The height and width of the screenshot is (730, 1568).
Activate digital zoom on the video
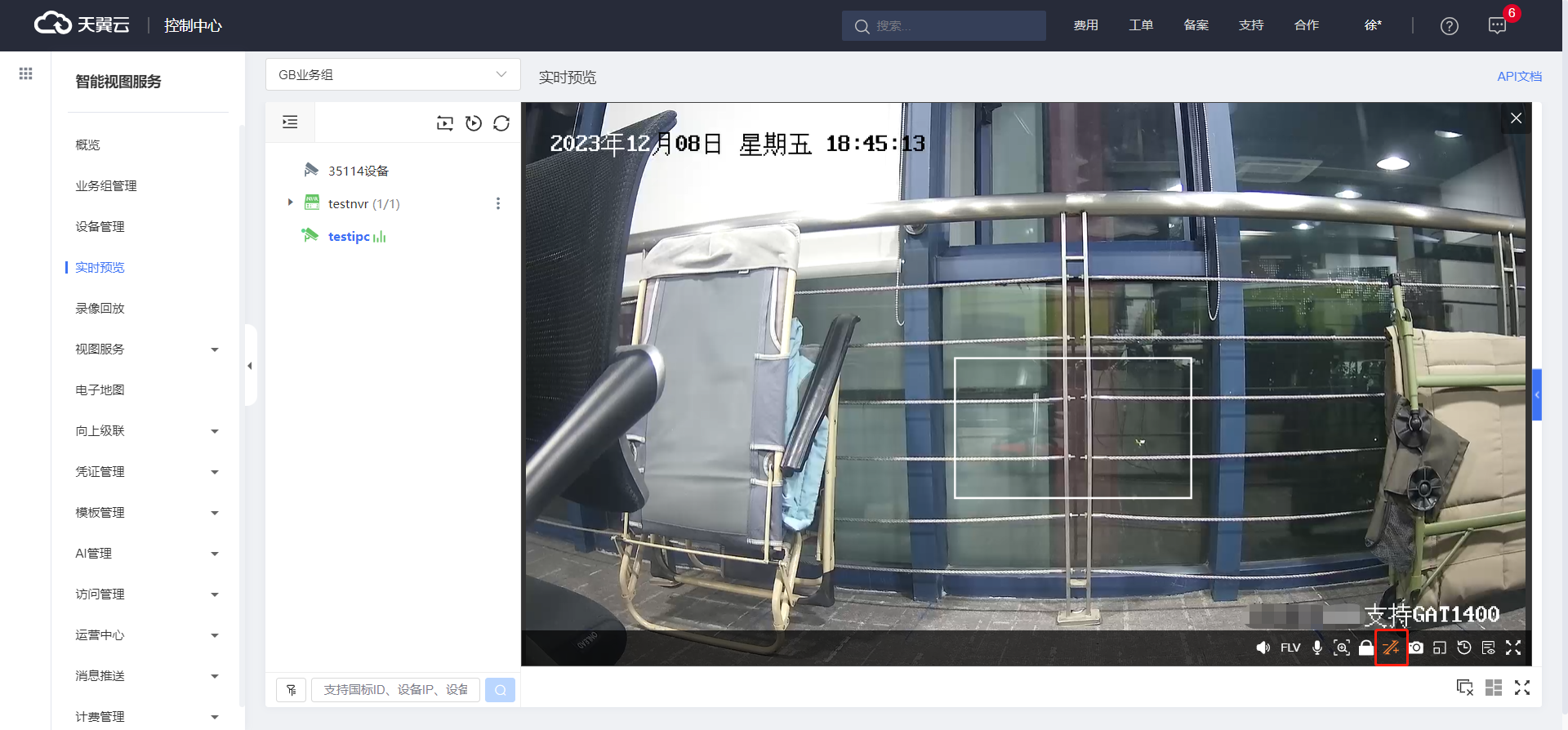(x=1342, y=648)
